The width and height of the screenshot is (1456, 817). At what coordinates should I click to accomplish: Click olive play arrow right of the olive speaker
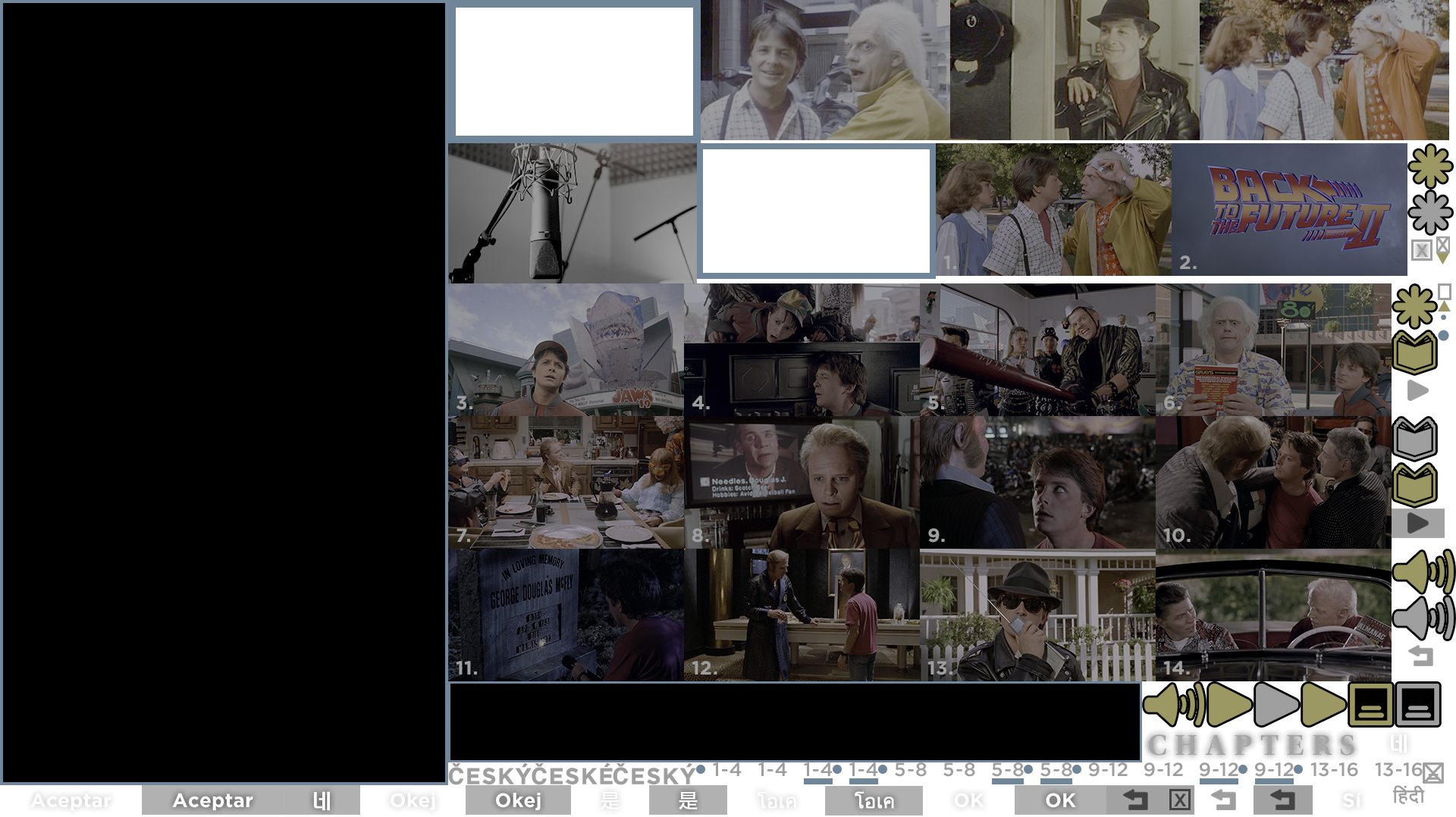(x=1229, y=704)
